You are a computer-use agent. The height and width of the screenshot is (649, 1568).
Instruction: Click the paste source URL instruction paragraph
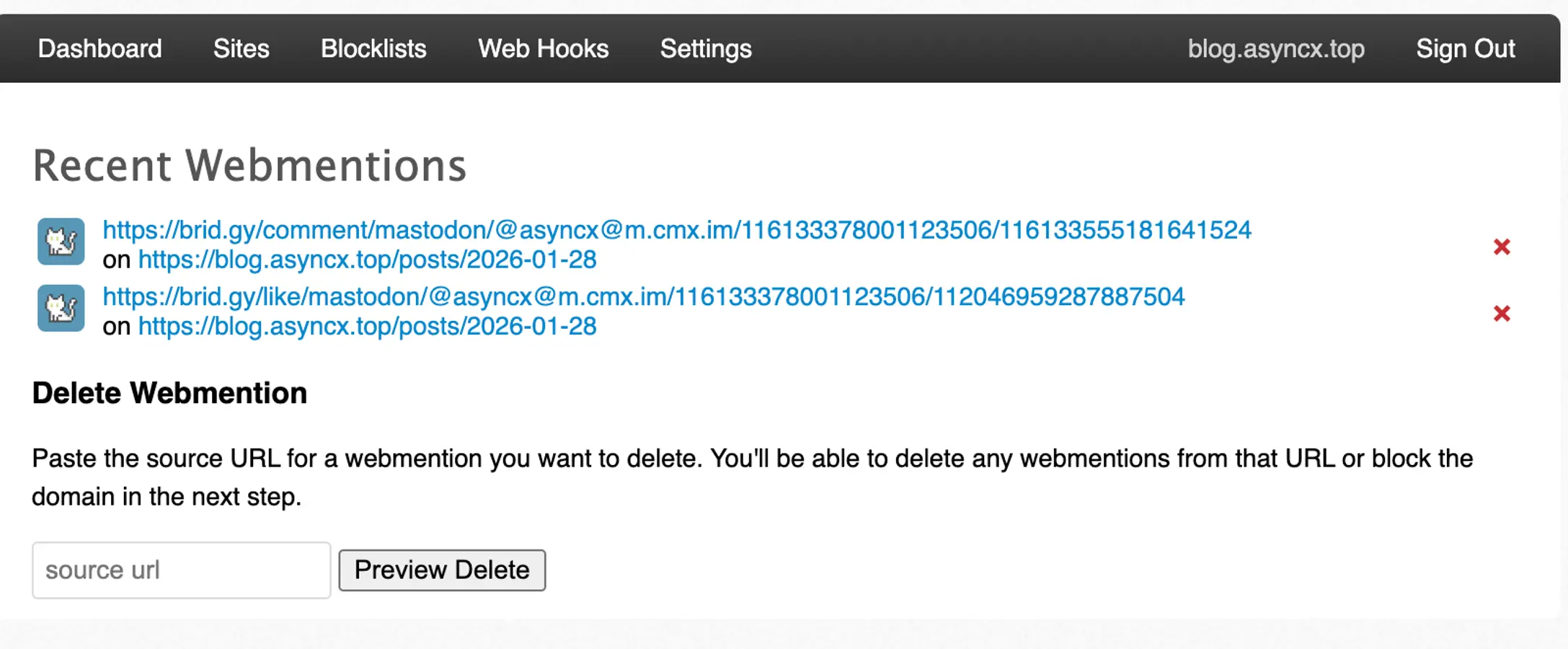click(x=752, y=477)
